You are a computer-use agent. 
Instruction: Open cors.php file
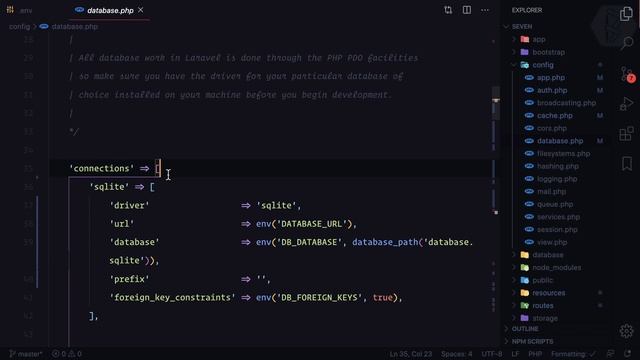coord(551,128)
